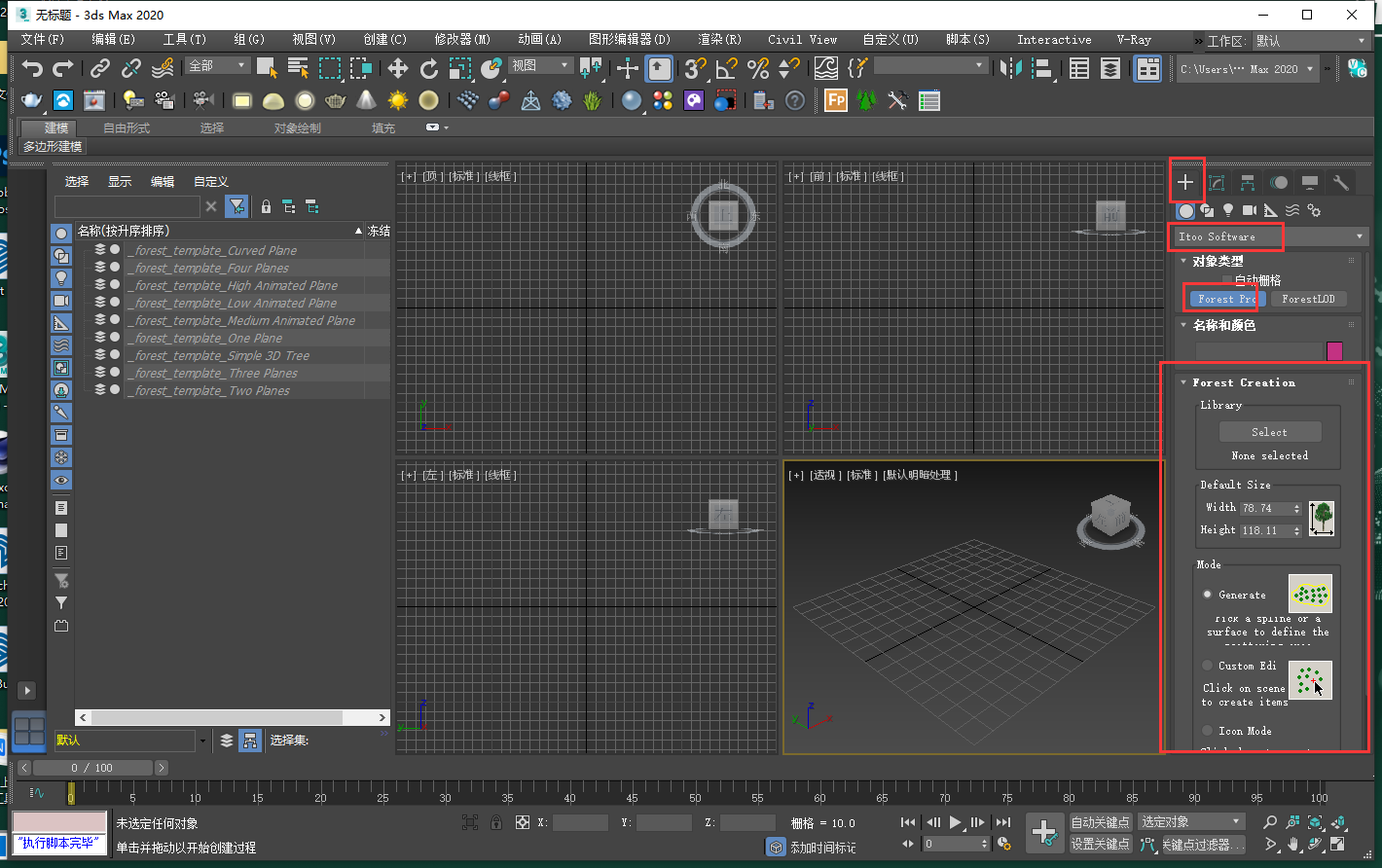This screenshot has height=868, width=1382.
Task: Open the Motion panel tab icon
Action: (1279, 182)
